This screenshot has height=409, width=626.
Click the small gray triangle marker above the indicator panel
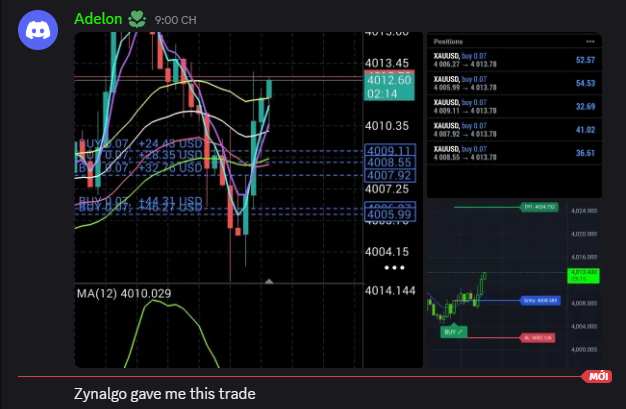[269, 282]
